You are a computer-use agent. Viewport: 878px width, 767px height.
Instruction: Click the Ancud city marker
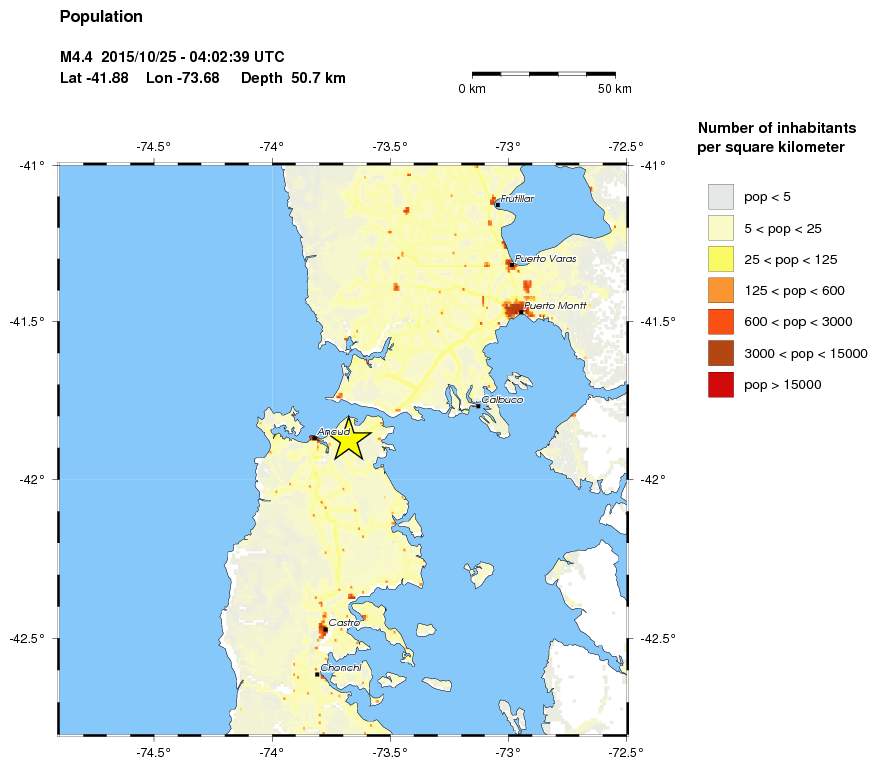(x=315, y=438)
